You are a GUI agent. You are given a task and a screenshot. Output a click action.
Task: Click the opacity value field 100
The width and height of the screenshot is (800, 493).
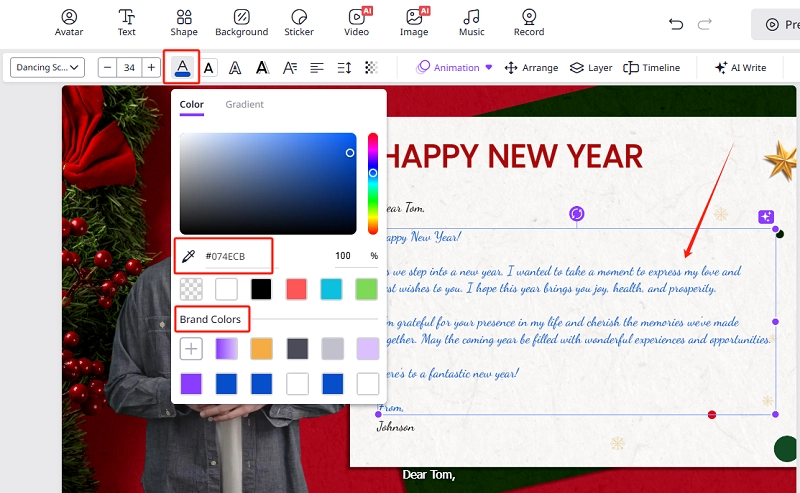tap(343, 256)
